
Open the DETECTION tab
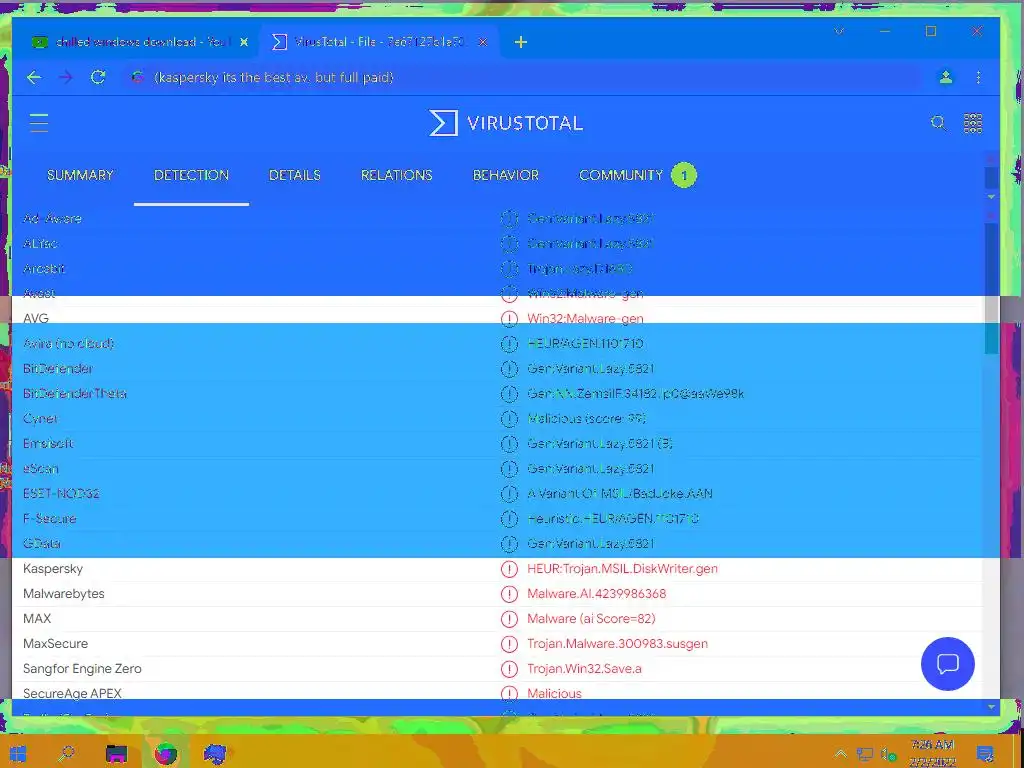(191, 175)
